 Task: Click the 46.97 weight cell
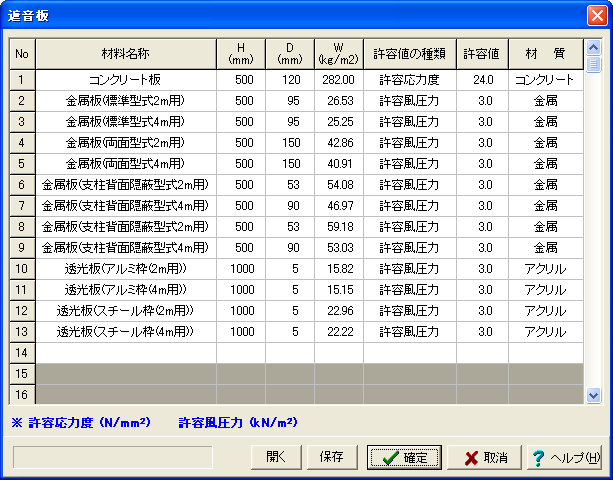[x=339, y=206]
